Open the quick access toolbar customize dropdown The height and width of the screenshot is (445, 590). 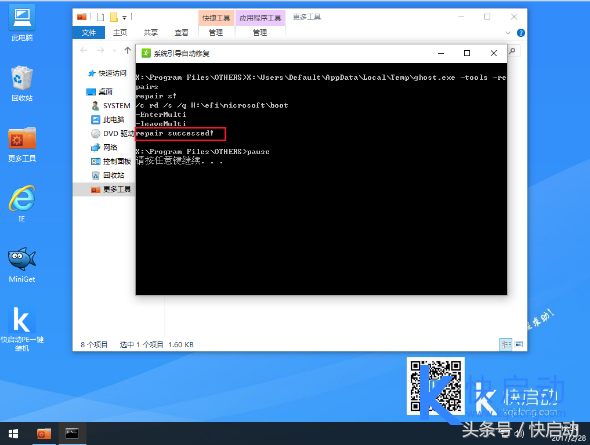(124, 17)
